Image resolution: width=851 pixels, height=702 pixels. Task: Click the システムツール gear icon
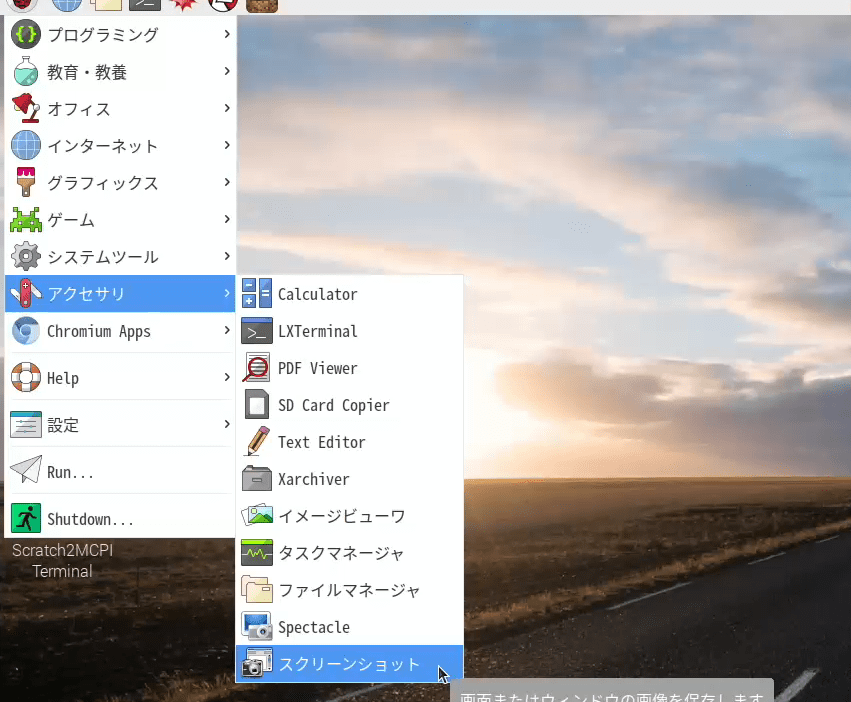[x=26, y=256]
